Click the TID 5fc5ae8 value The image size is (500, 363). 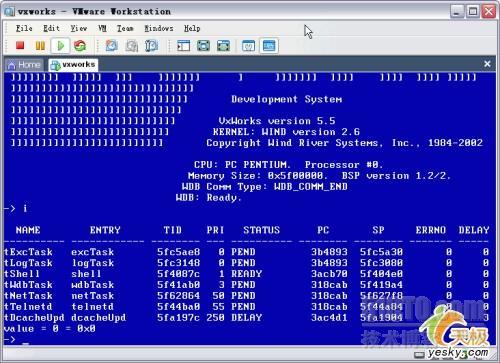tap(179, 252)
